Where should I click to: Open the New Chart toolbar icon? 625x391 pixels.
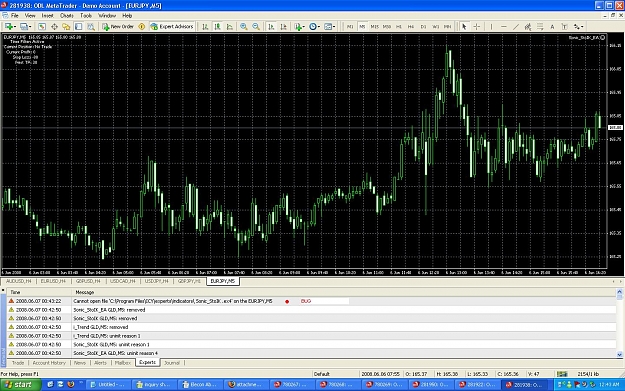pos(10,26)
